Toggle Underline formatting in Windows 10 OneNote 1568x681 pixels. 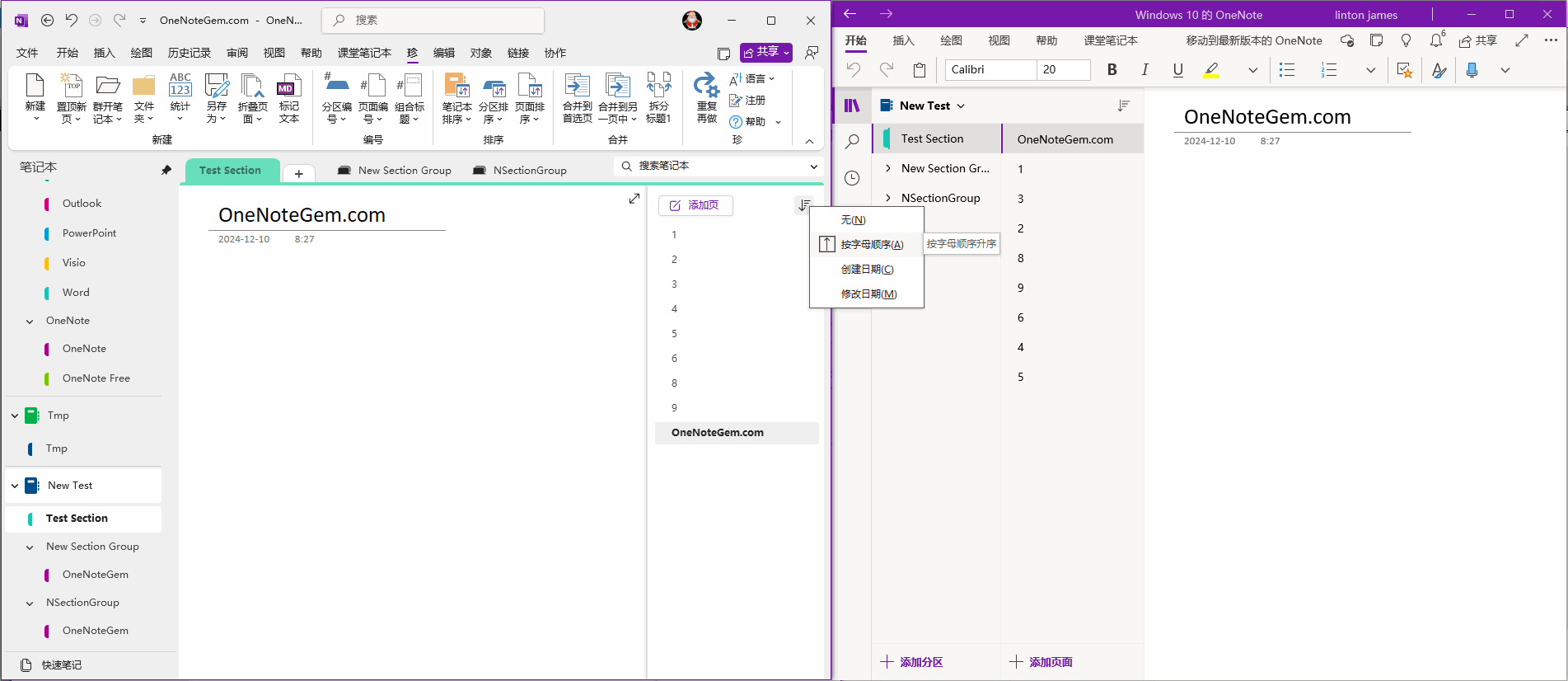1178,70
